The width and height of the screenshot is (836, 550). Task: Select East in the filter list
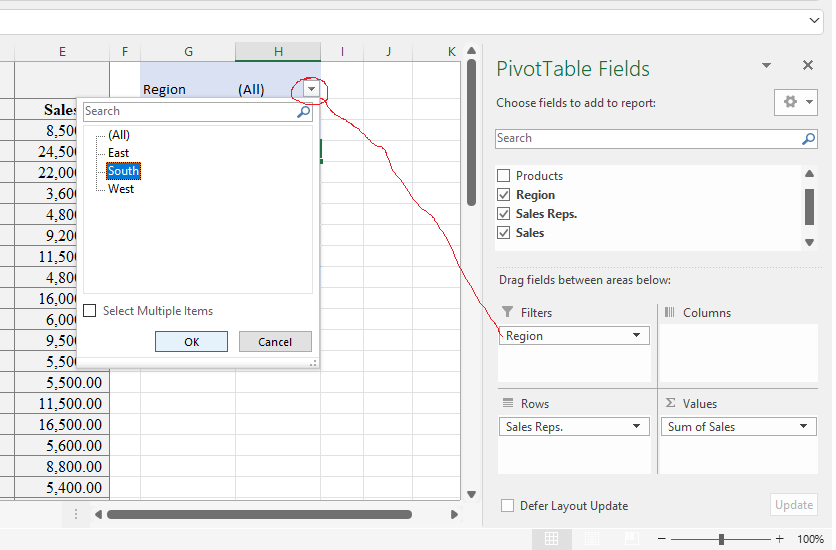pos(118,153)
